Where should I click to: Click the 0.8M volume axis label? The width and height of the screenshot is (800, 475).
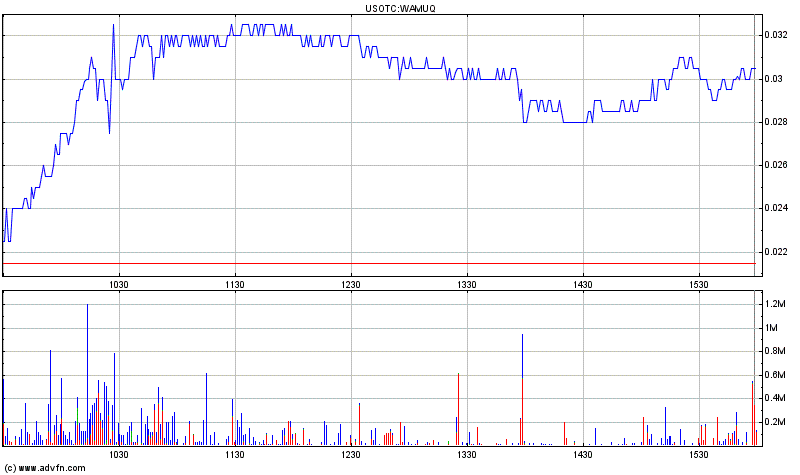pyautogui.click(x=774, y=351)
